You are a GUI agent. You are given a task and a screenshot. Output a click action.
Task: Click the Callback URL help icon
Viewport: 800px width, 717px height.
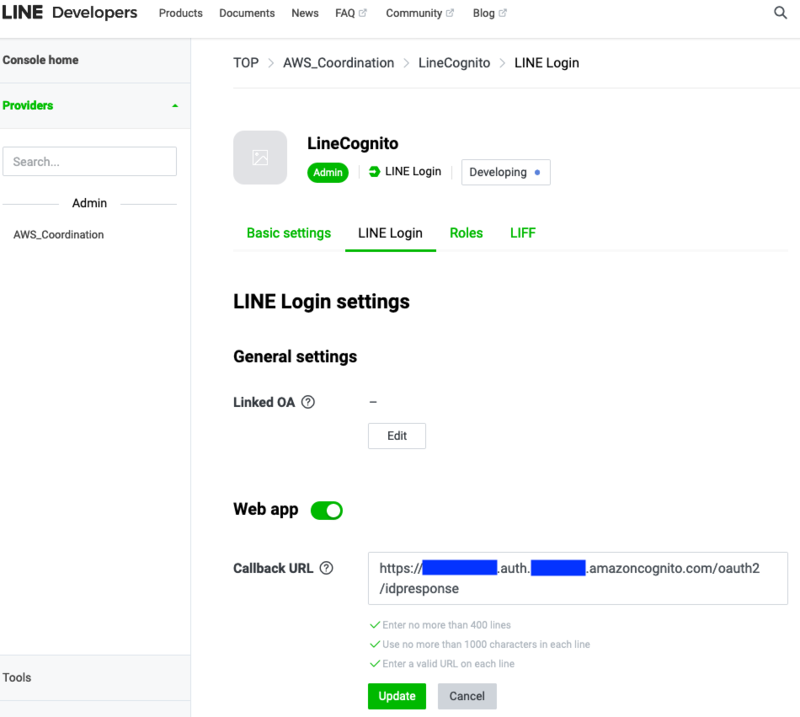pos(326,568)
